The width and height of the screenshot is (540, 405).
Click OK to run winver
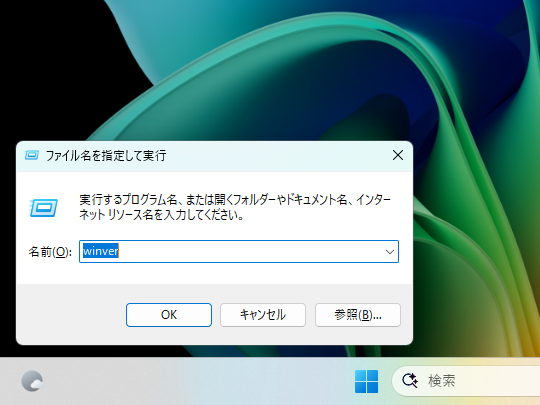coord(169,315)
